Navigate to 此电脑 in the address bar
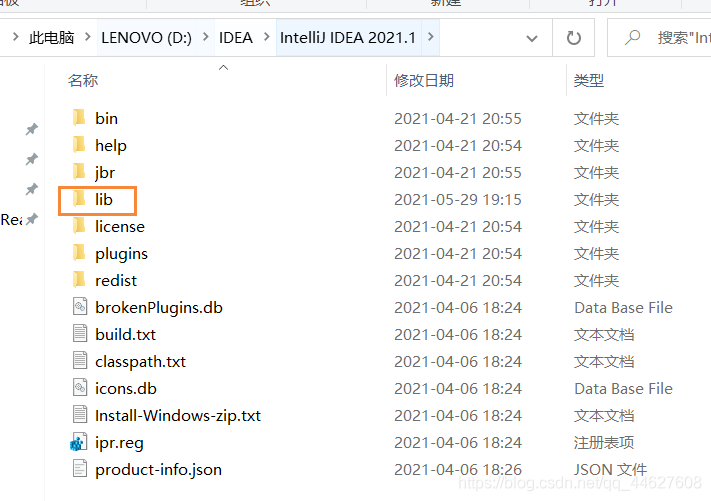Screen dimensions: 711x501 click(51, 38)
